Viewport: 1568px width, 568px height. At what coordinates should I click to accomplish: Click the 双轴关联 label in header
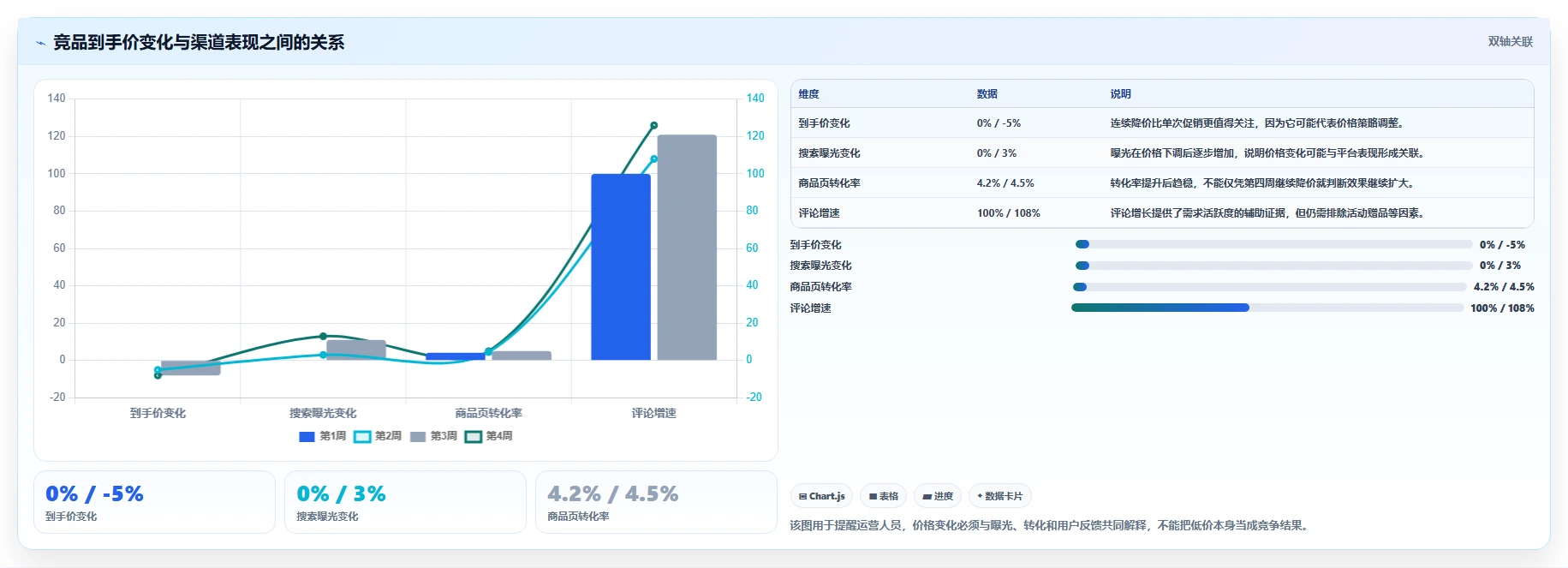[x=1510, y=42]
